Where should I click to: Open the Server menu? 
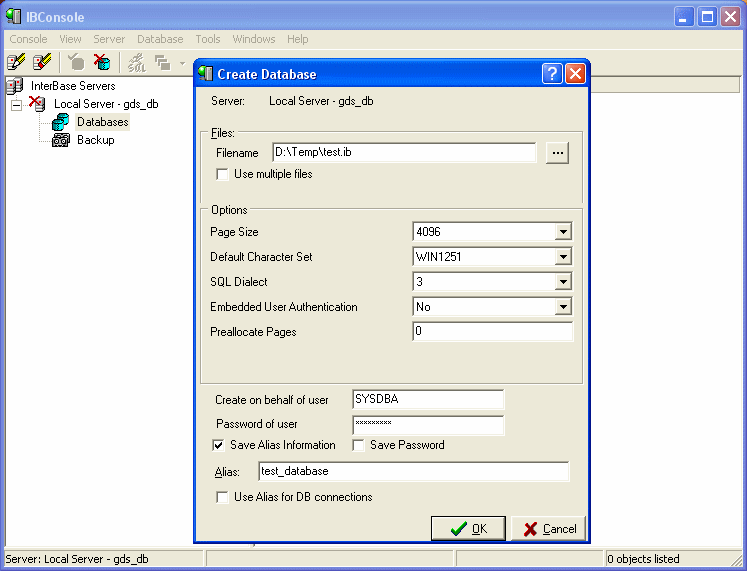coord(109,39)
